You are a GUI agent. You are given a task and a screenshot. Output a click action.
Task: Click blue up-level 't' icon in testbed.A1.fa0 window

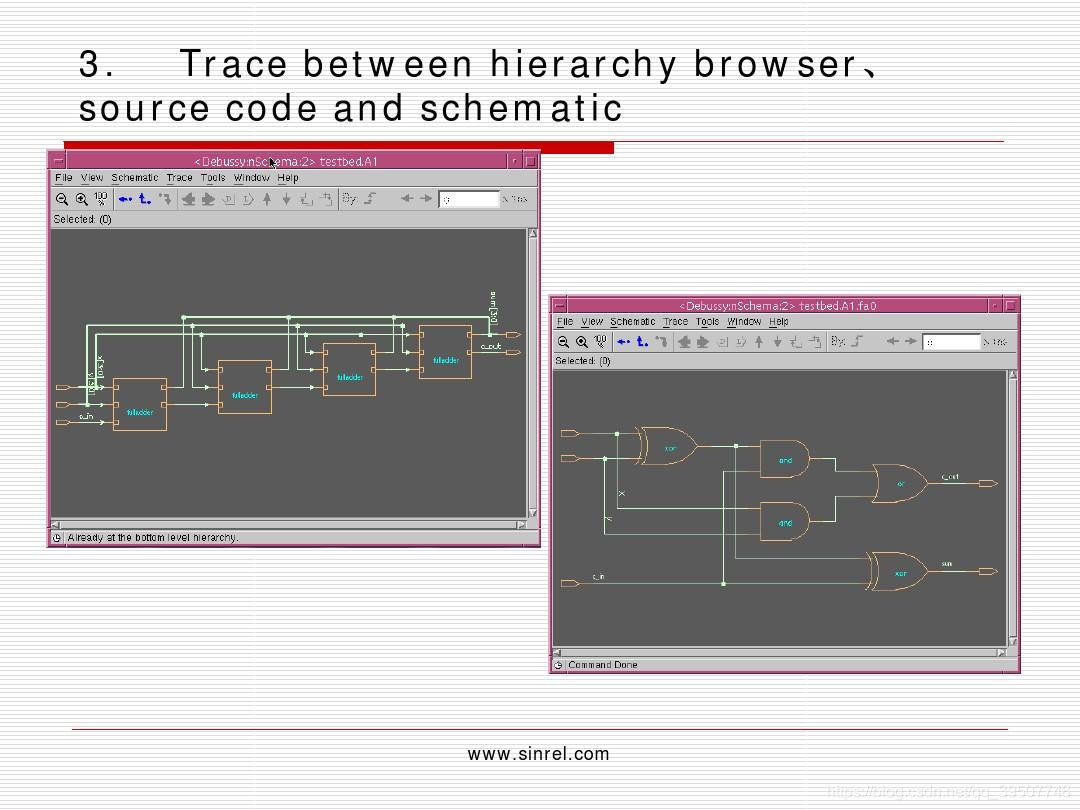coord(642,342)
